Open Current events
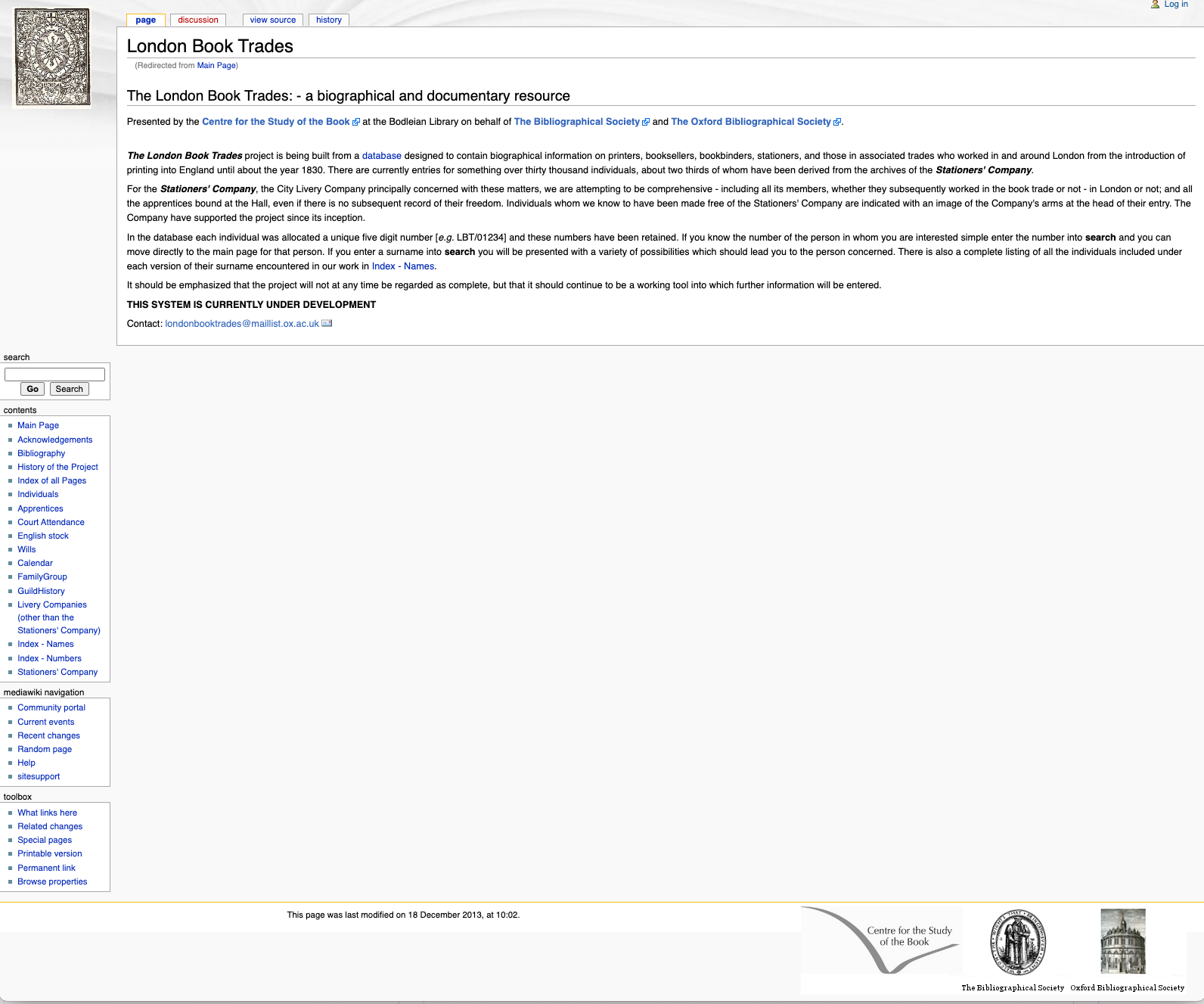 click(46, 722)
